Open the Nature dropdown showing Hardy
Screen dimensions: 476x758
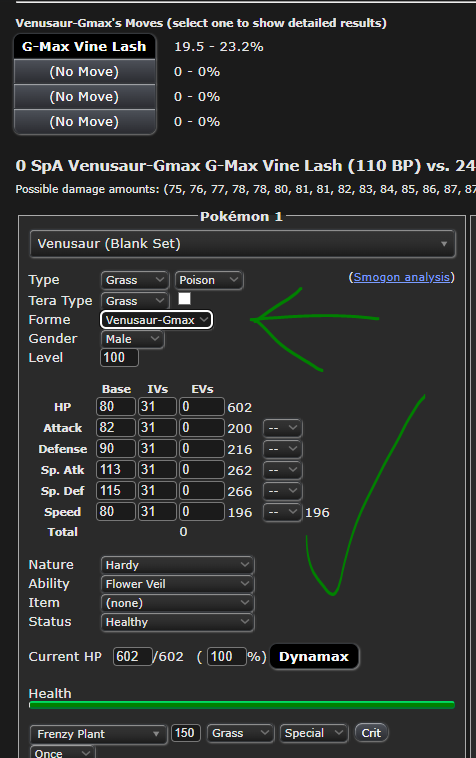(177, 565)
